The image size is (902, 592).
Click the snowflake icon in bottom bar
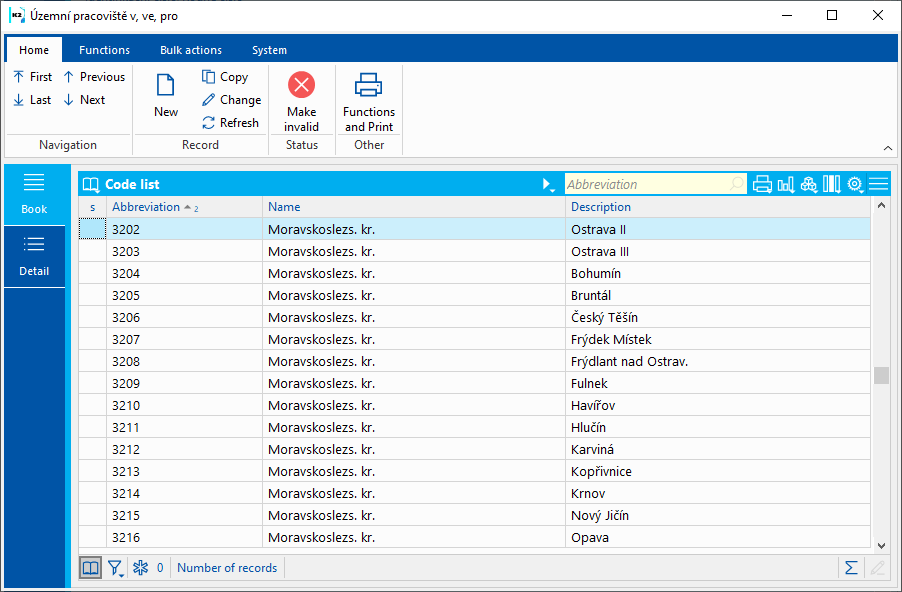pos(141,568)
